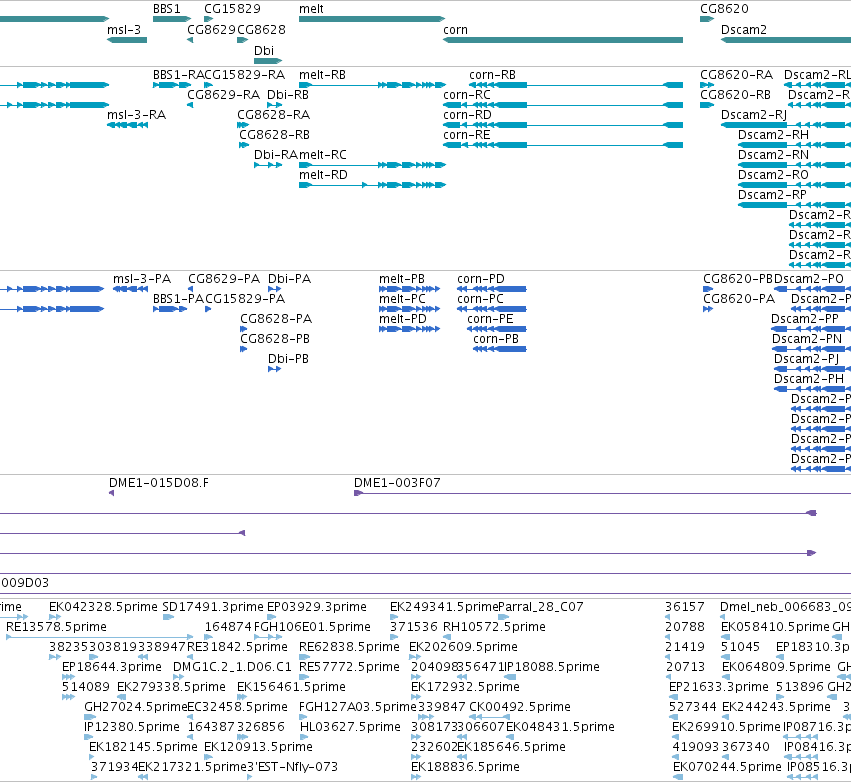Select transcript Dscam2-RP

point(772,195)
